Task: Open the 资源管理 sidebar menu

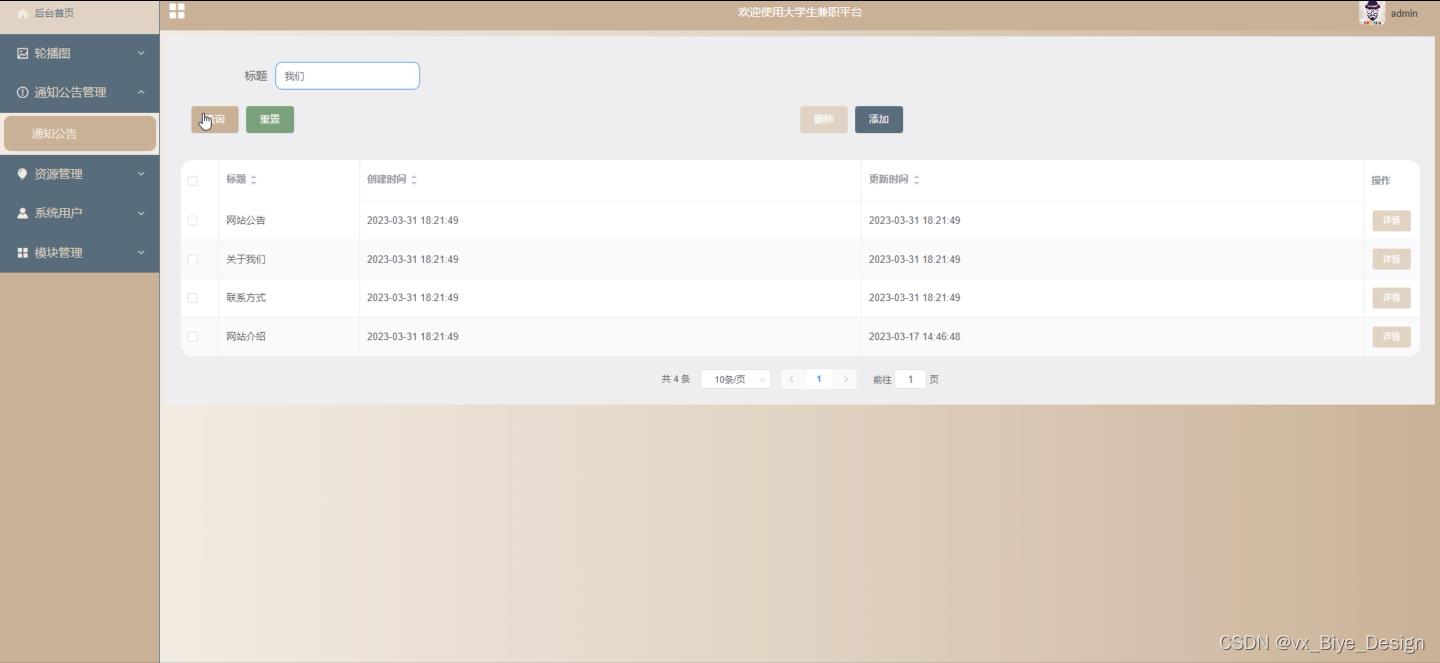Action: 79,173
